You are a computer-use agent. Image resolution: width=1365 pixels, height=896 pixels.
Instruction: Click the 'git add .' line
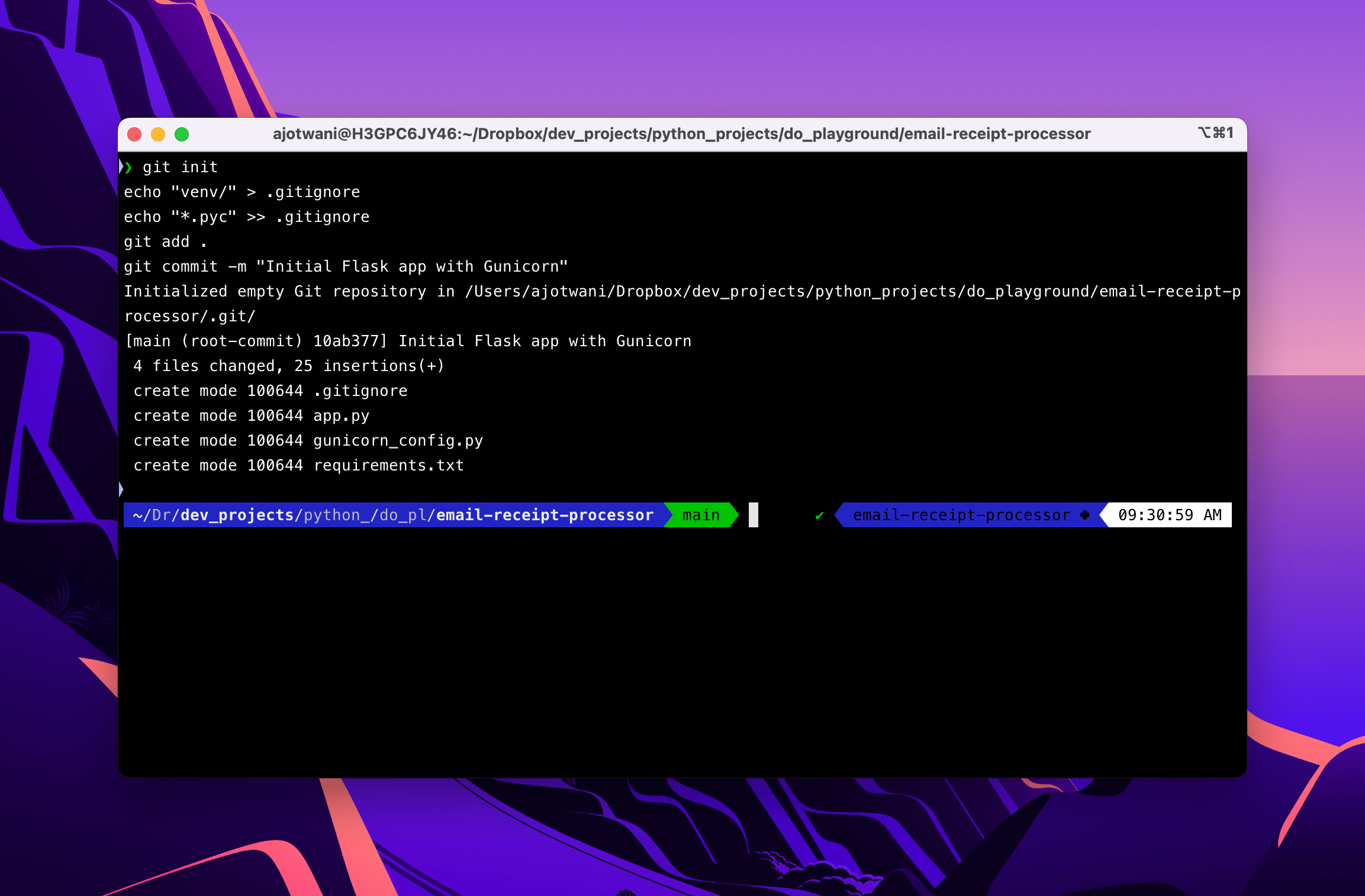(x=166, y=242)
